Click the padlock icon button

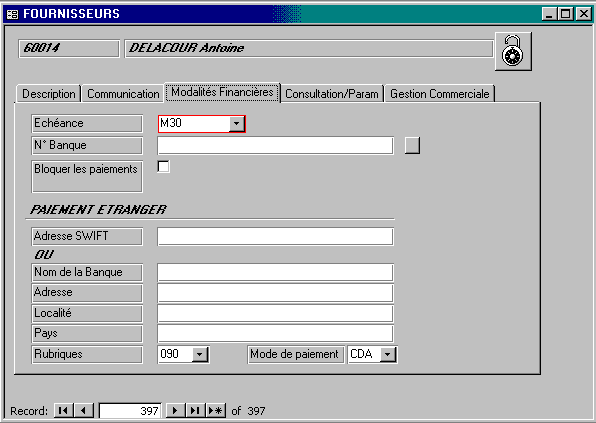(513, 51)
